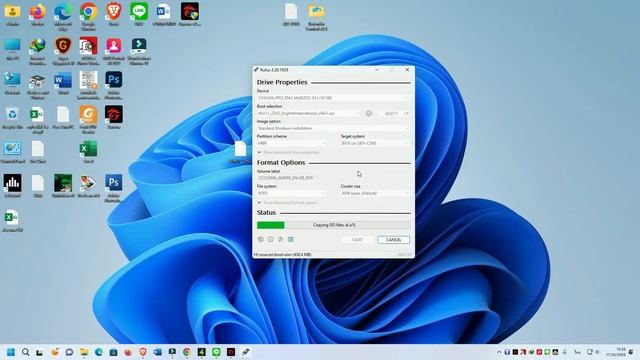
Task: Open the LINE desktop shortcut
Action: coord(139,15)
